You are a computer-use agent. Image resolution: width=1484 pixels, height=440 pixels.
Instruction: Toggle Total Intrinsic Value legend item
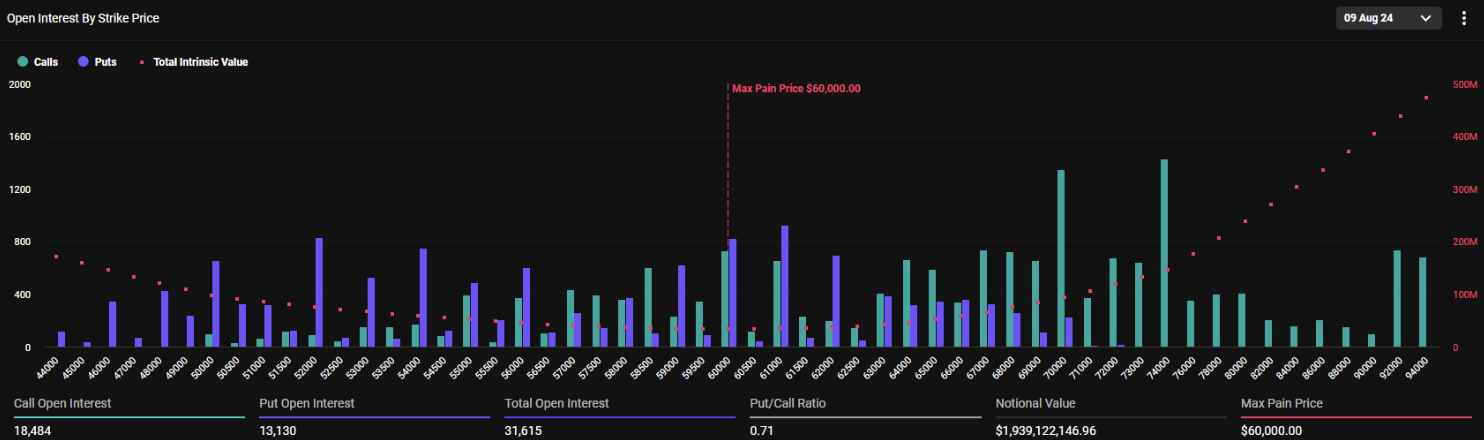(200, 62)
